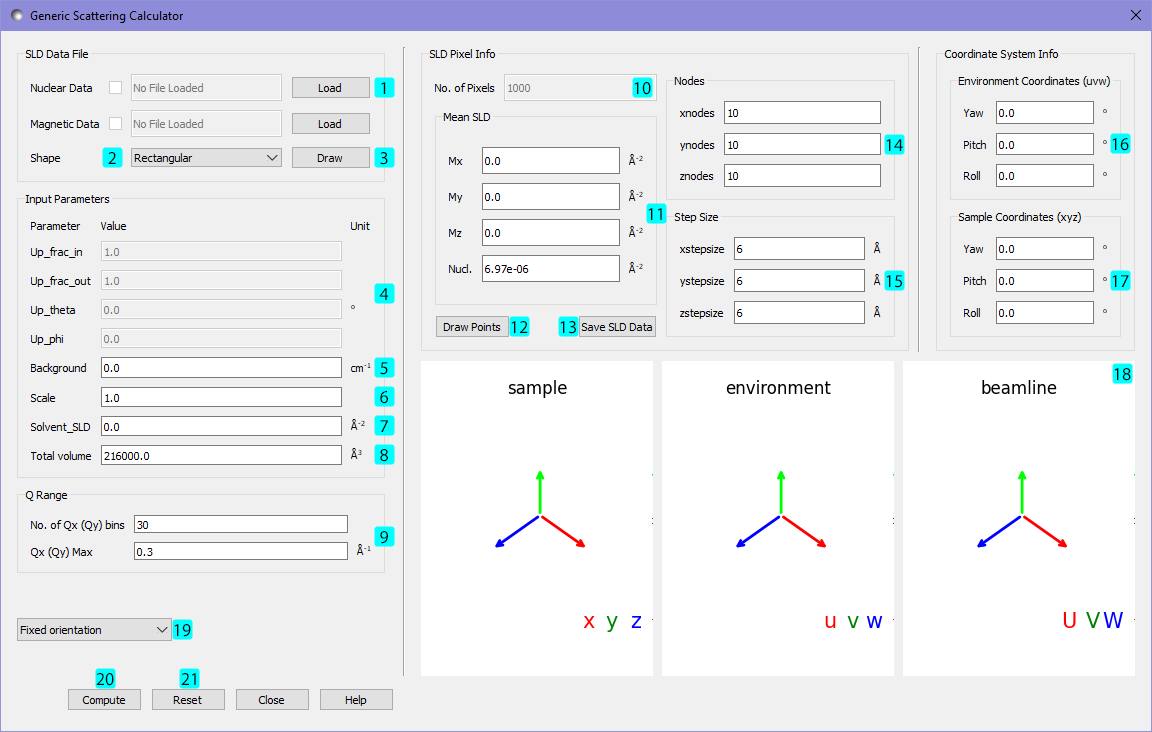This screenshot has width=1152, height=732.
Task: Edit the Total volume field
Action: [221, 455]
